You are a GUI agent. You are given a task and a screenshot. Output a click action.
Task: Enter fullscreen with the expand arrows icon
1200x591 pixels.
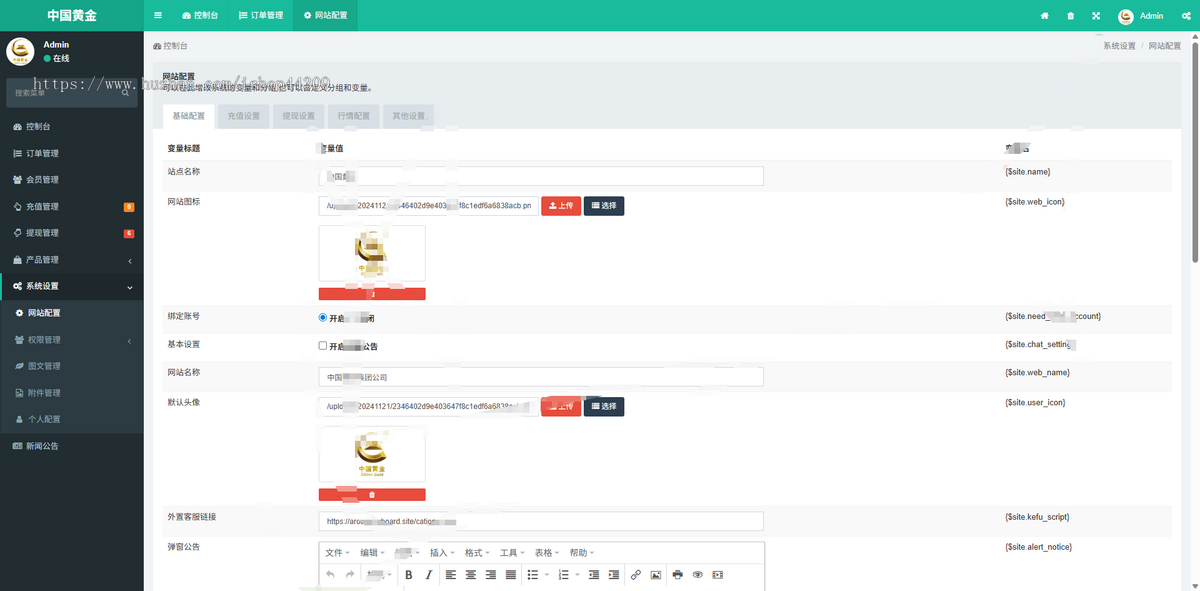click(x=1096, y=16)
